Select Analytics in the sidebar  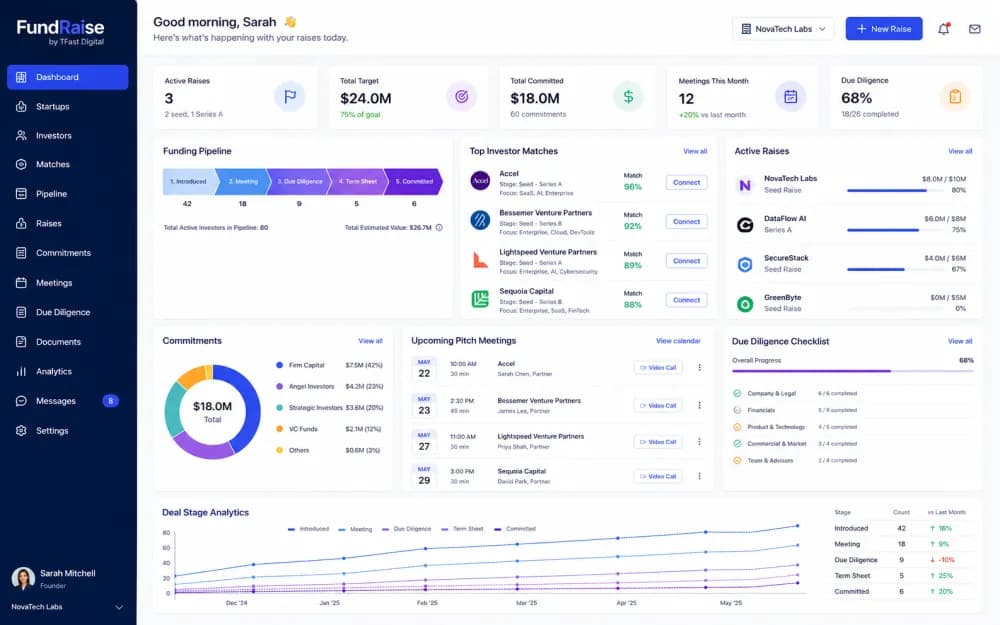click(x=68, y=371)
